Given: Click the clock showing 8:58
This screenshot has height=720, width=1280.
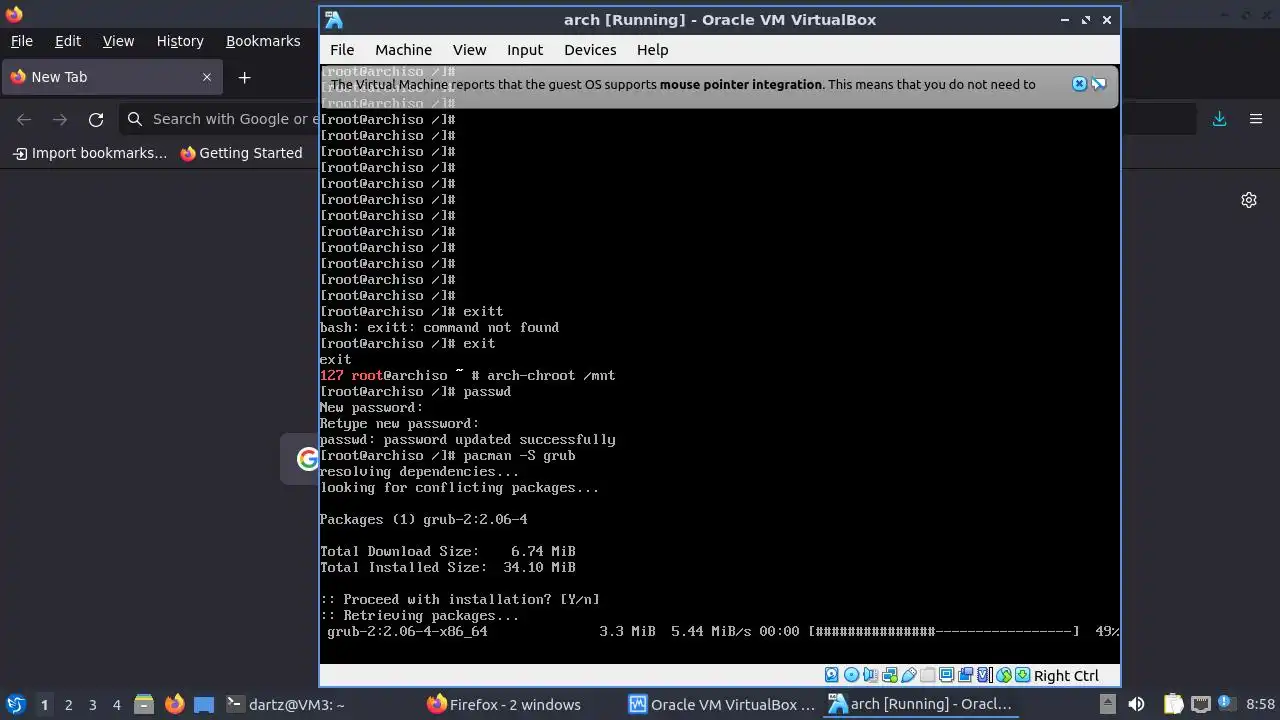Looking at the screenshot, I should pyautogui.click(x=1260, y=704).
